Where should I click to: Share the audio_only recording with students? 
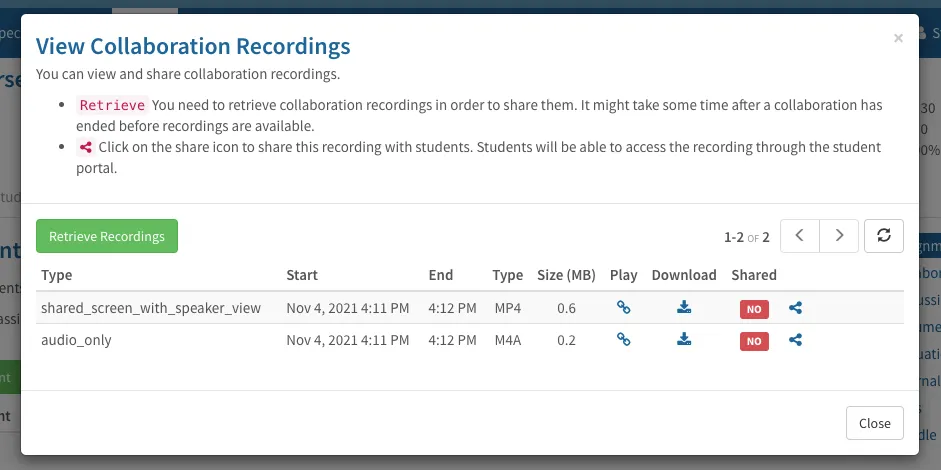795,340
